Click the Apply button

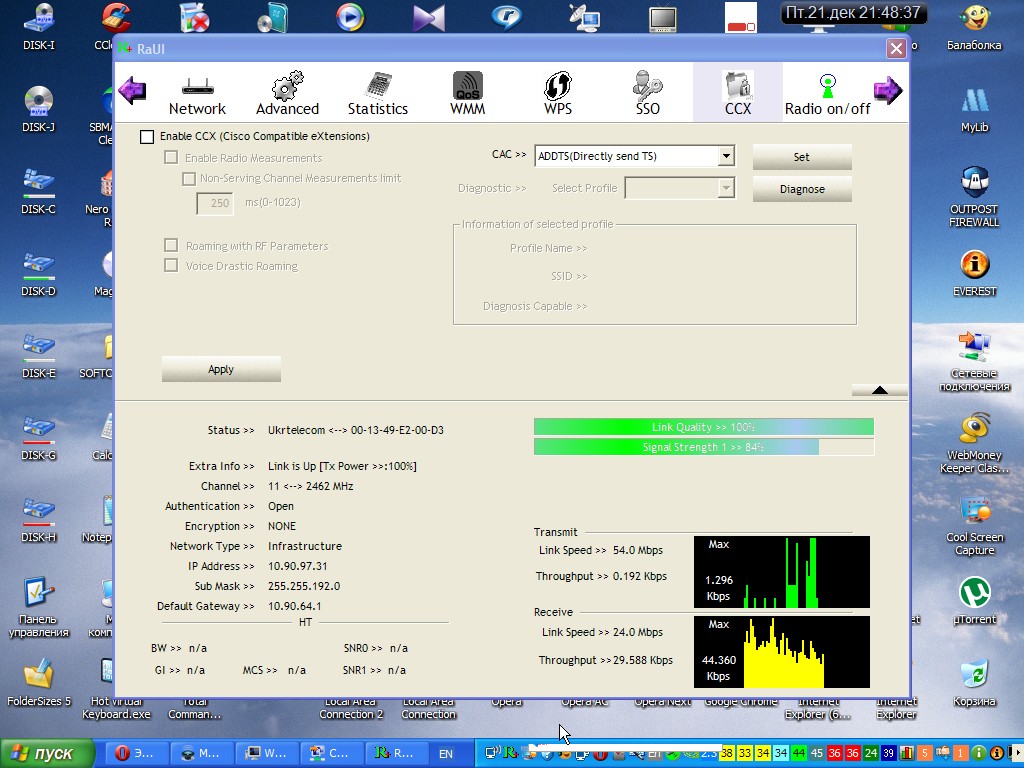click(x=221, y=369)
